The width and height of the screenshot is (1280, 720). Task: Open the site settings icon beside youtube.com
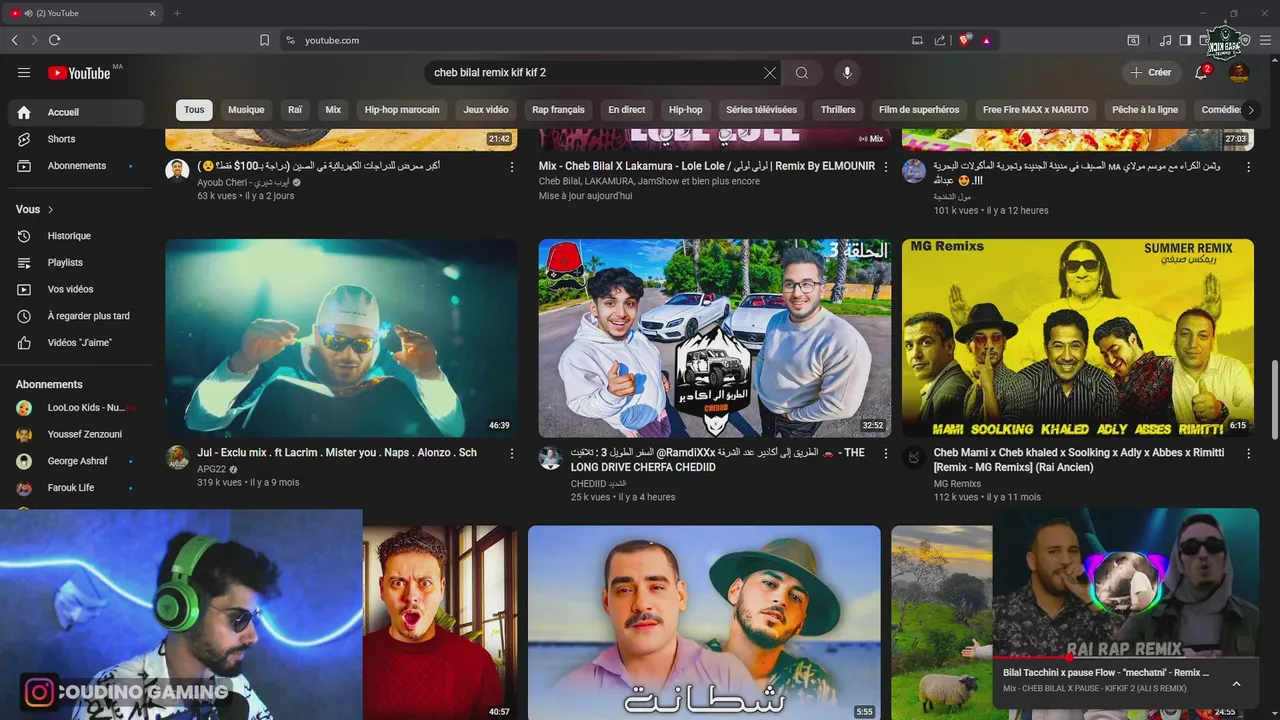[x=290, y=40]
